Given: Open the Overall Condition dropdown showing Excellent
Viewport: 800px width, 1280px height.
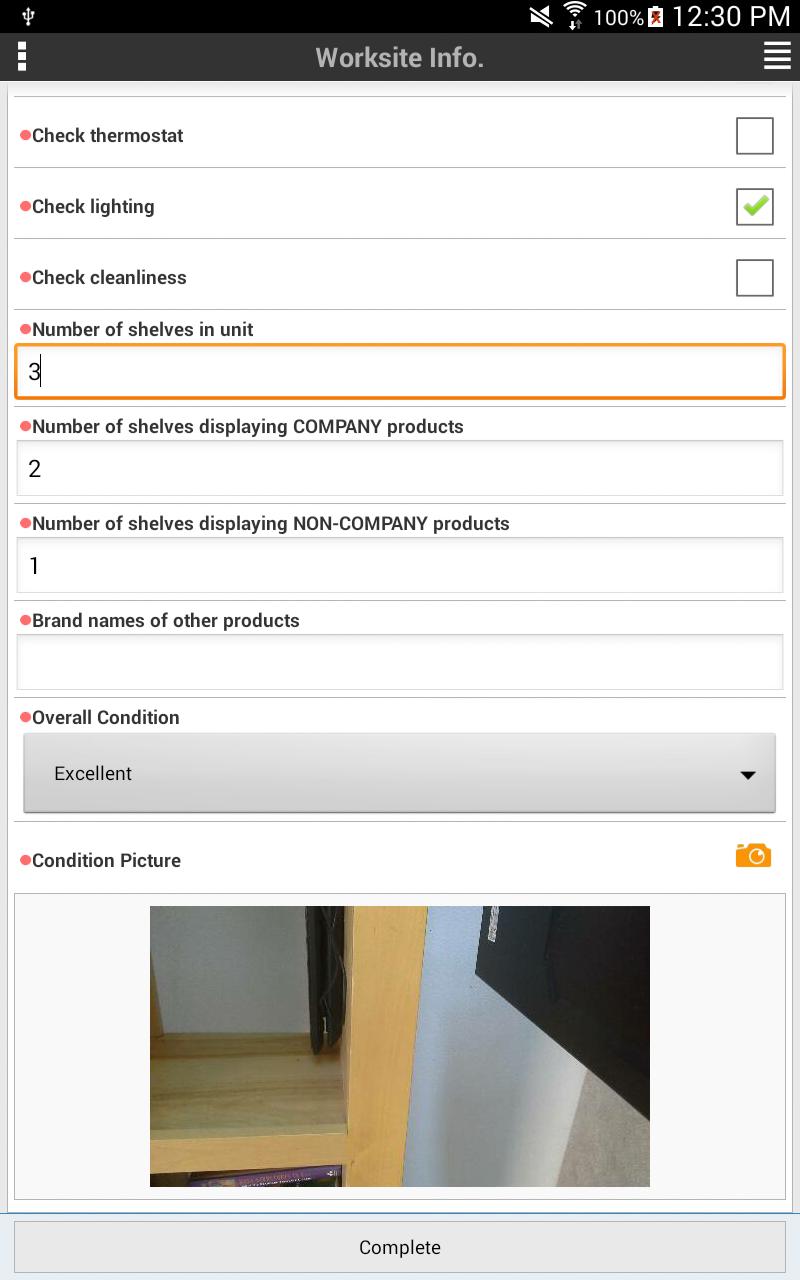Looking at the screenshot, I should point(400,773).
